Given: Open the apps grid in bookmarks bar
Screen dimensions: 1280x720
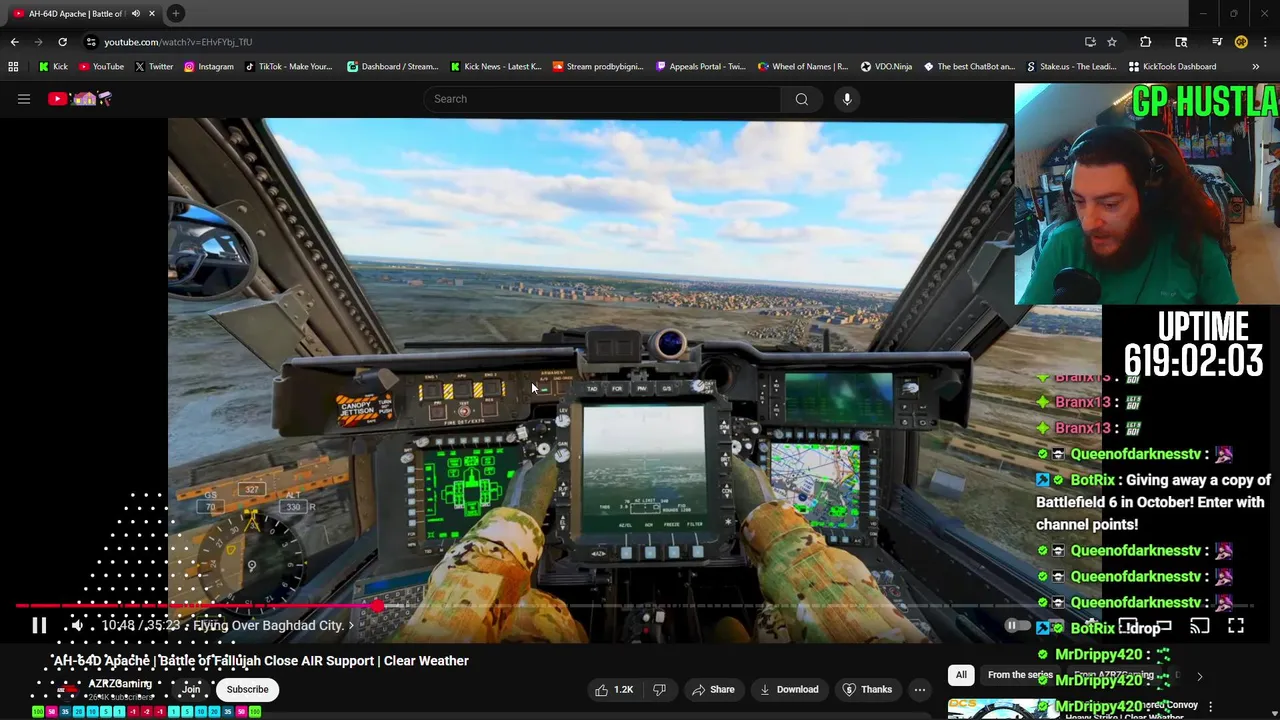Looking at the screenshot, I should click(13, 67).
